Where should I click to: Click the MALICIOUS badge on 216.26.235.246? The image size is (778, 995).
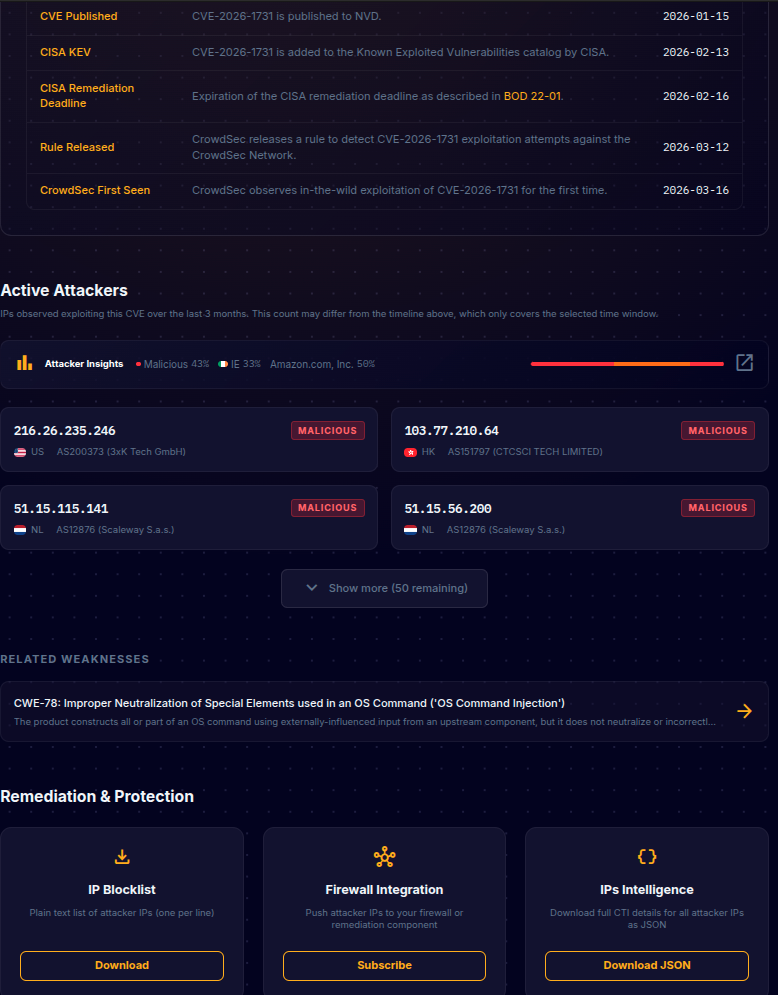pos(328,430)
